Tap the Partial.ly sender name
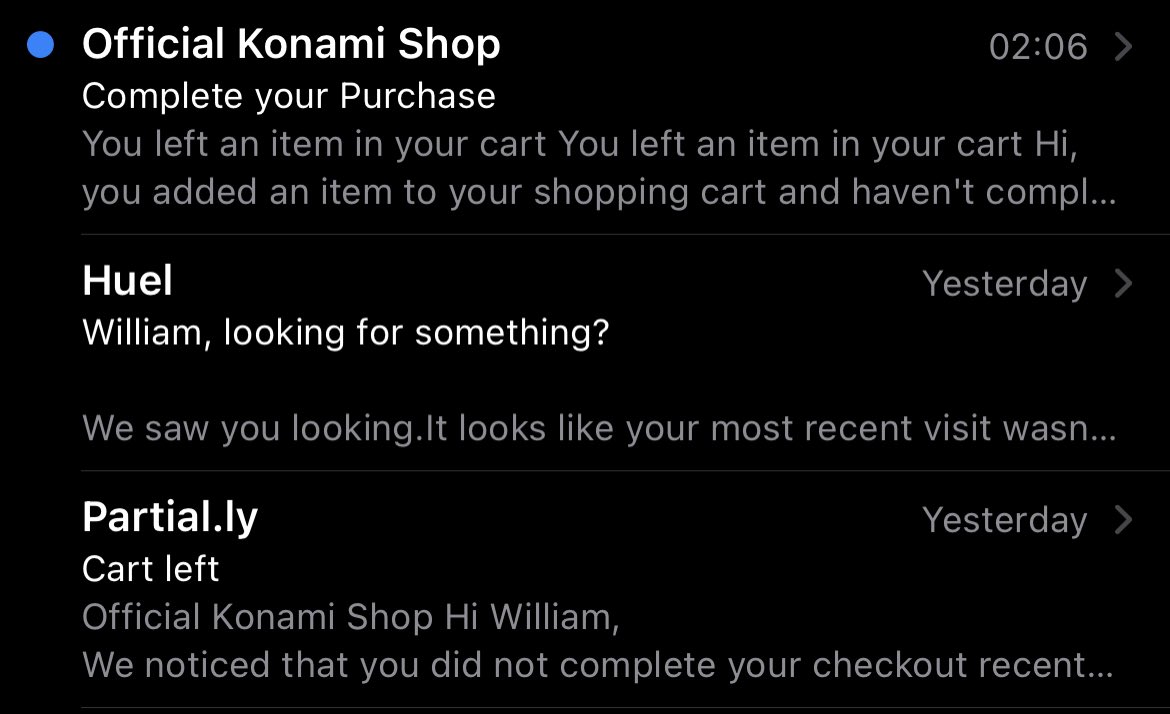The height and width of the screenshot is (714, 1170). click(x=170, y=518)
